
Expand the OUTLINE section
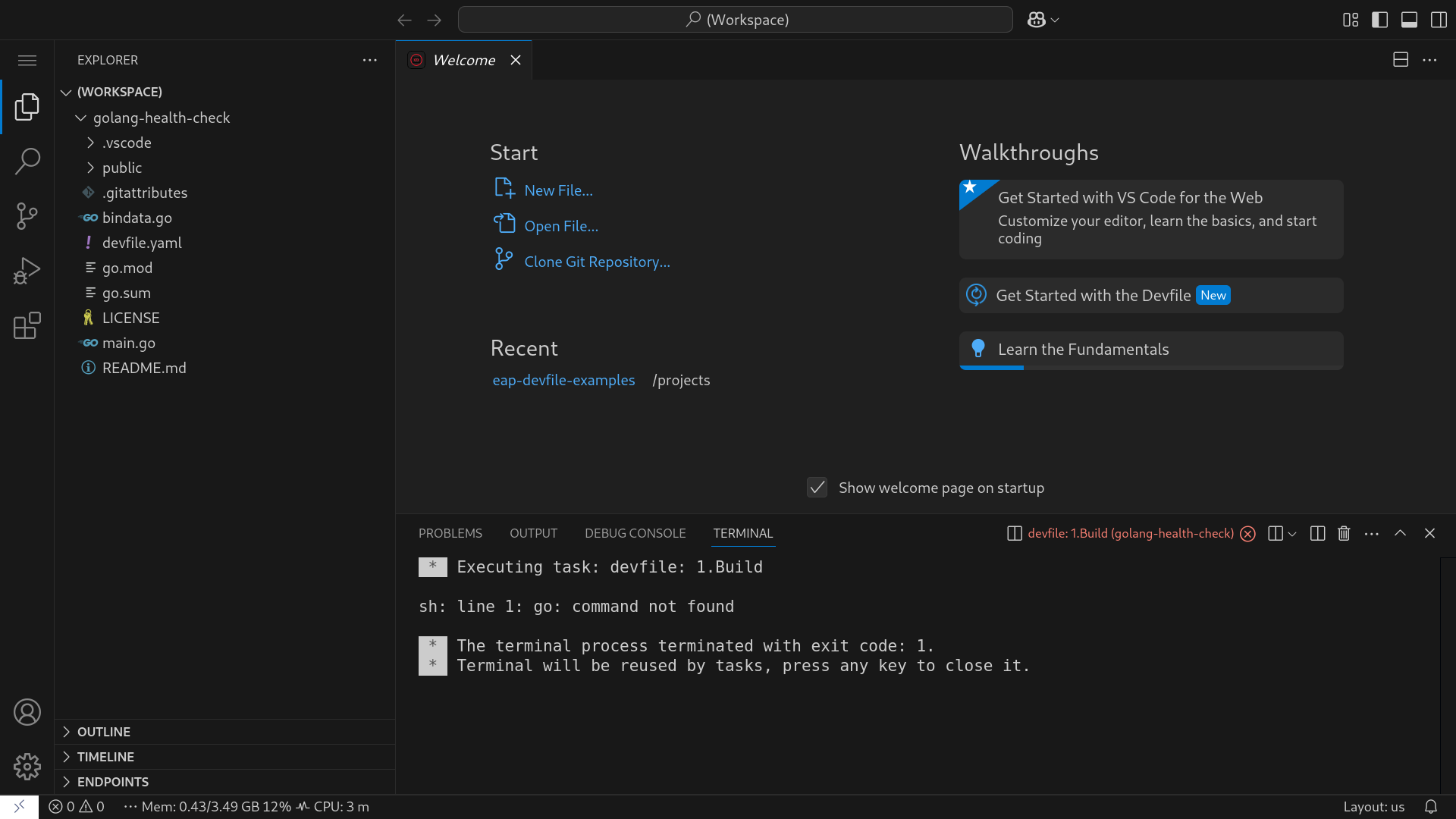coord(104,732)
